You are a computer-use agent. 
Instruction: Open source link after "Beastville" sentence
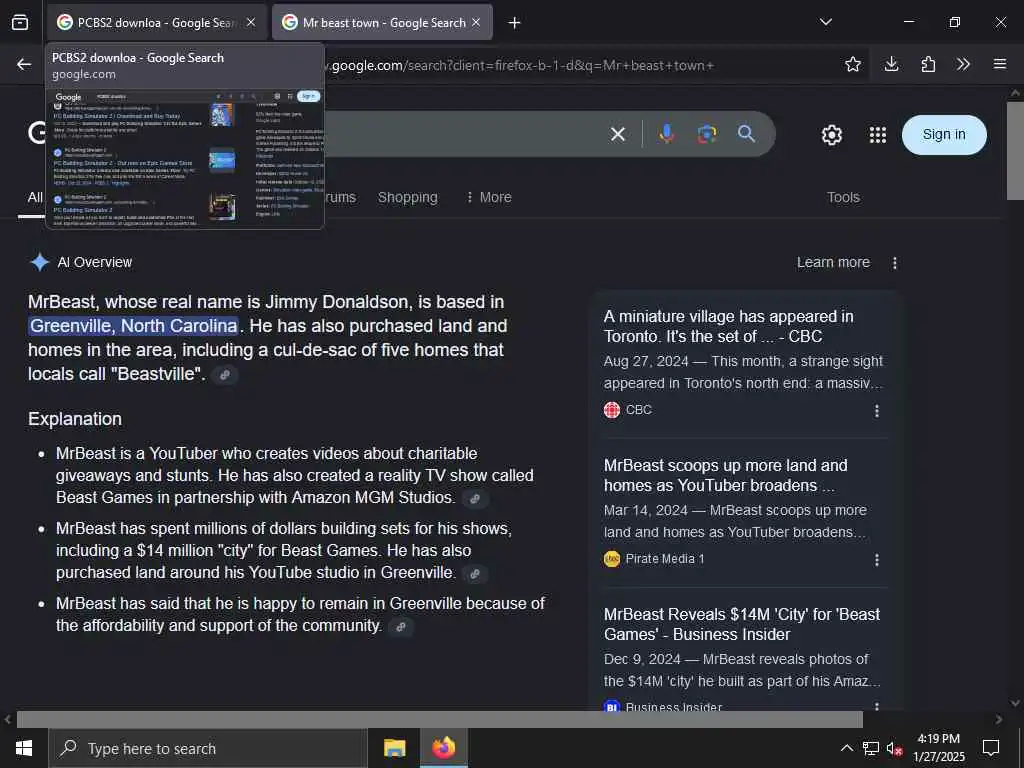225,375
